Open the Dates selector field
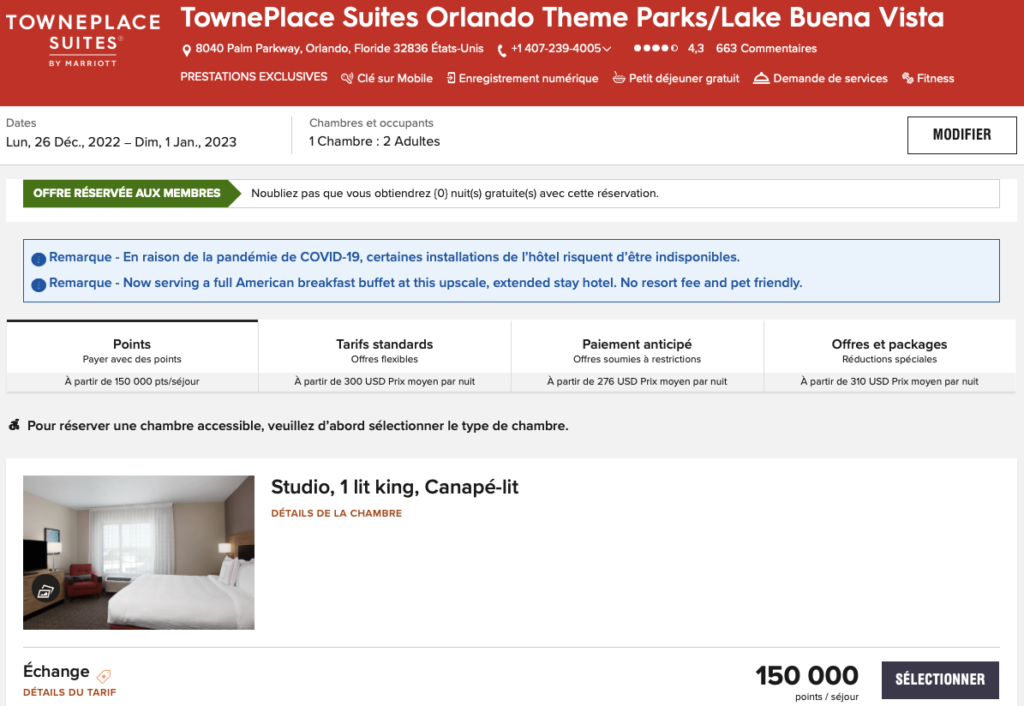The image size is (1024, 706). [x=121, y=133]
